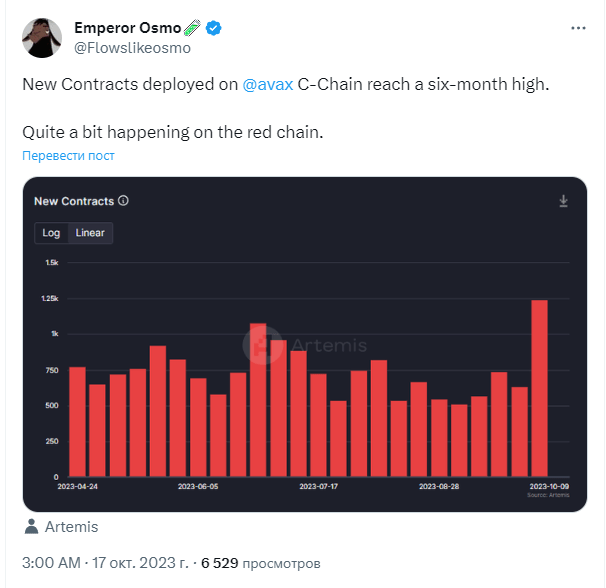
Task: Click the green ticket emoji after Osmo
Action: tap(192, 28)
